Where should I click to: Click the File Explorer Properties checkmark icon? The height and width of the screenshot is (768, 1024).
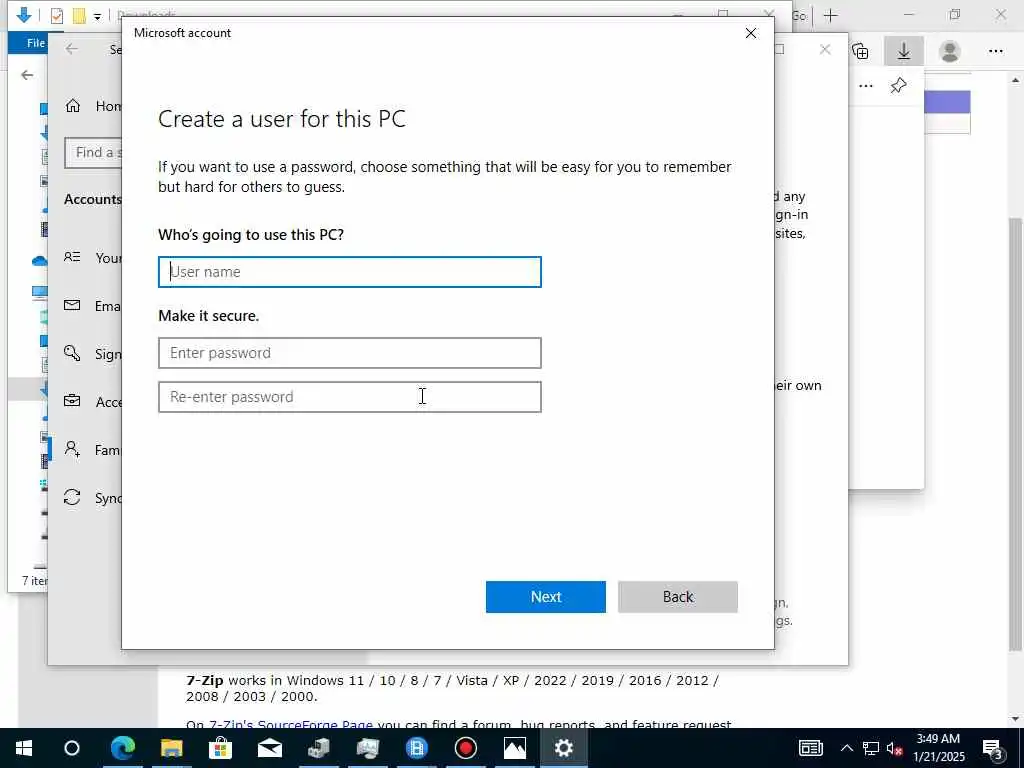tap(57, 15)
